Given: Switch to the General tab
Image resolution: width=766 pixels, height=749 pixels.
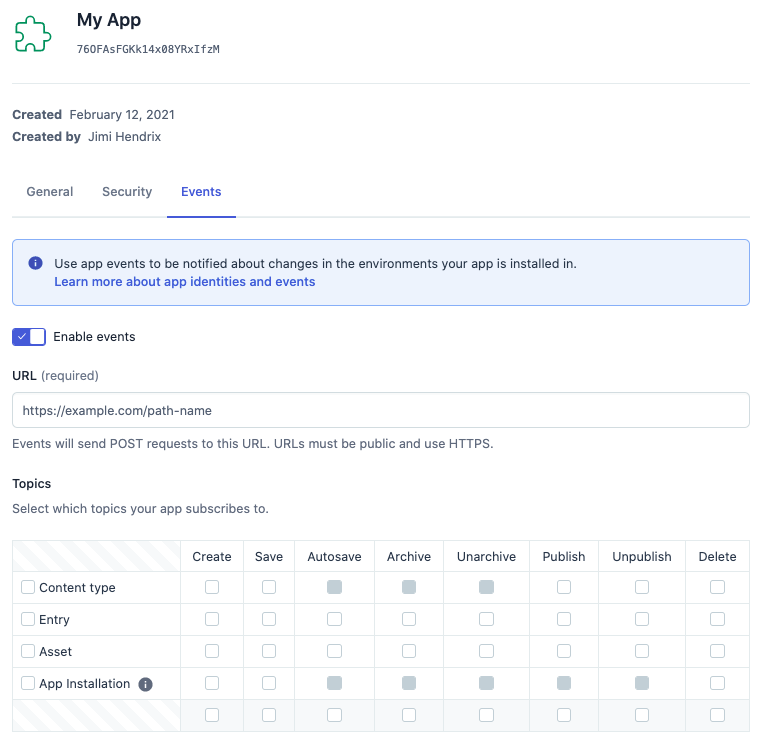Looking at the screenshot, I should pyautogui.click(x=50, y=192).
